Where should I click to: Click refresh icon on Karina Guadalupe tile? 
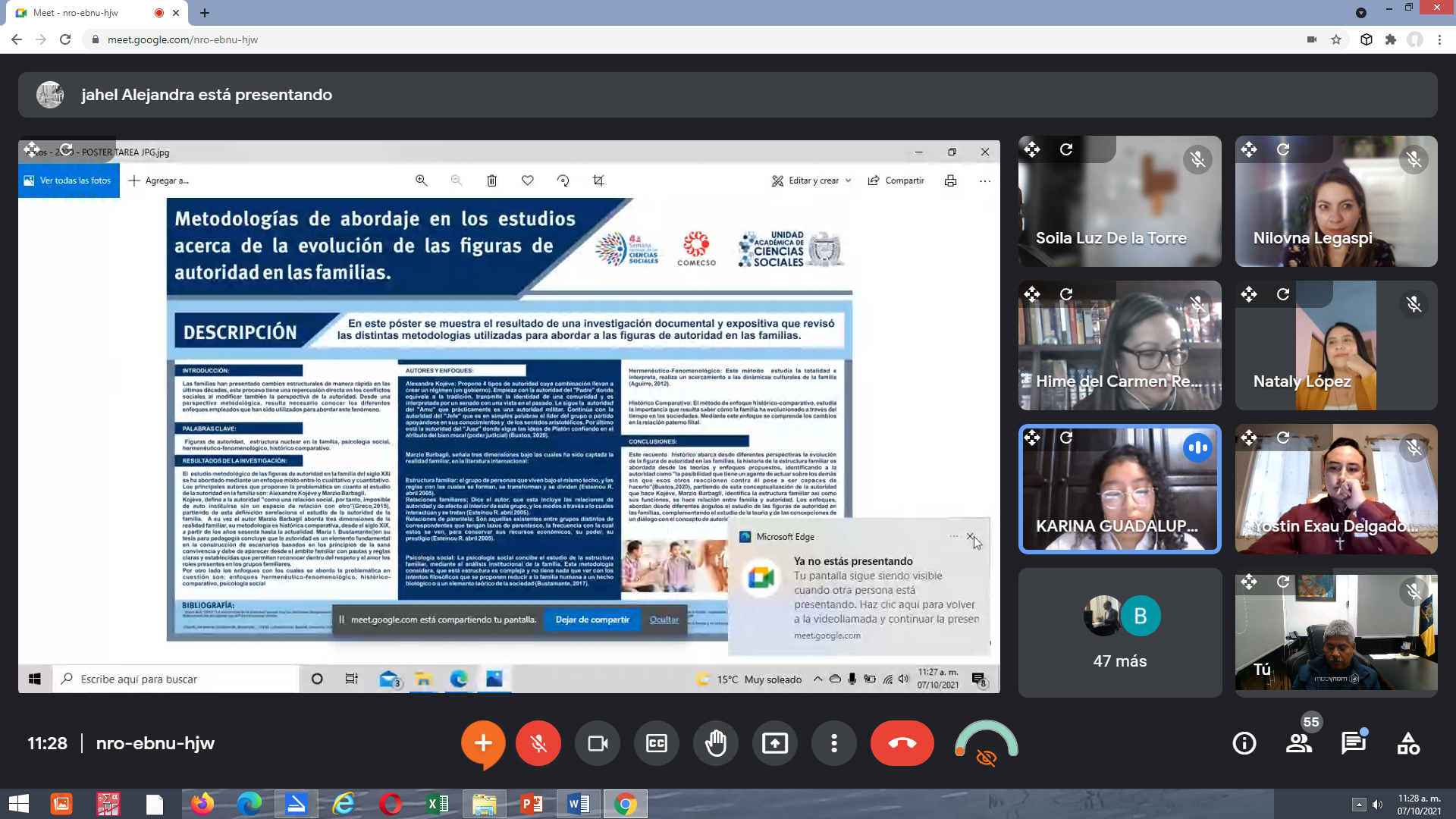click(x=1066, y=438)
